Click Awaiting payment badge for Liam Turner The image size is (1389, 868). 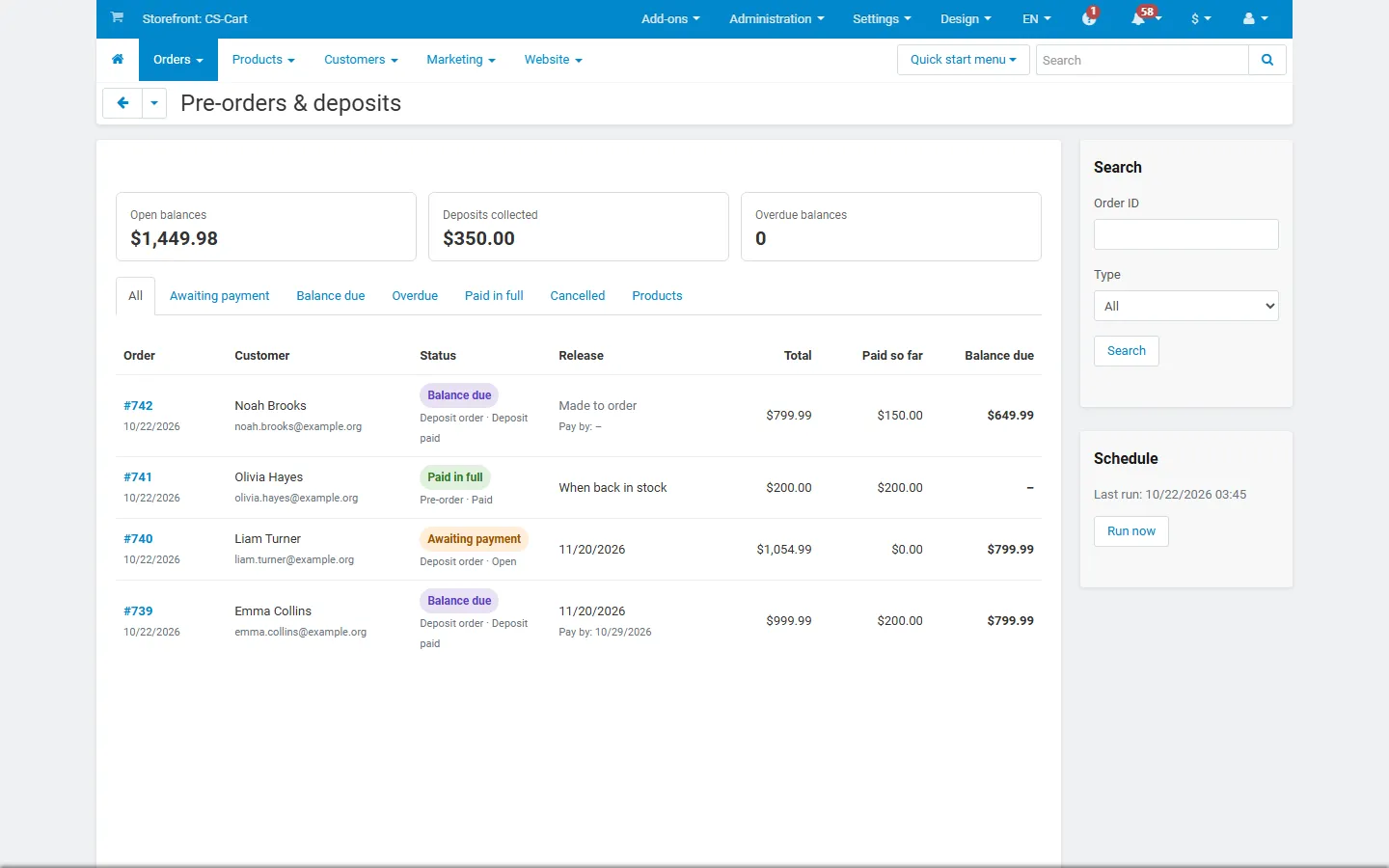point(474,539)
